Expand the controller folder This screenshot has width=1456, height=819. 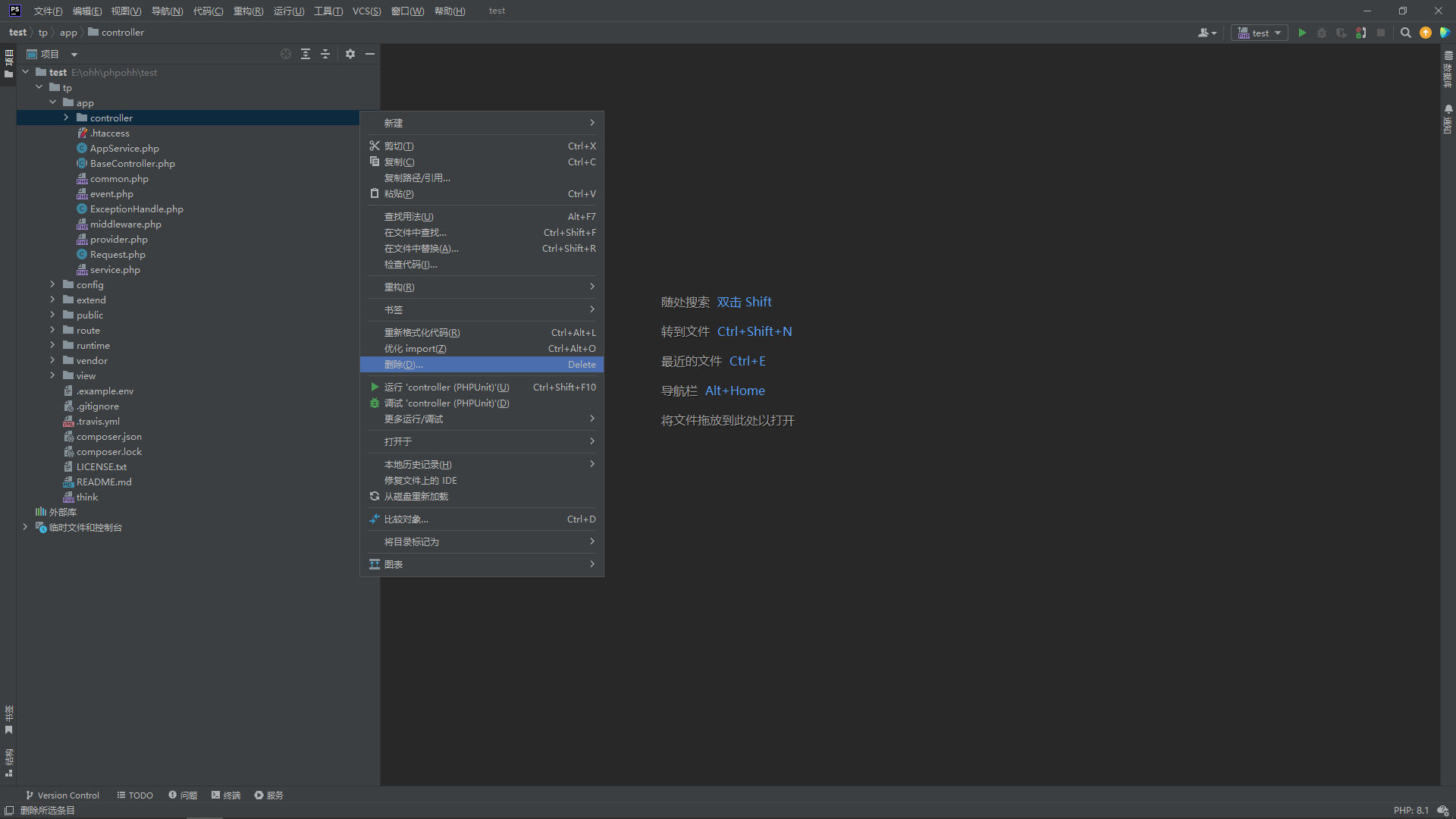pyautogui.click(x=66, y=118)
